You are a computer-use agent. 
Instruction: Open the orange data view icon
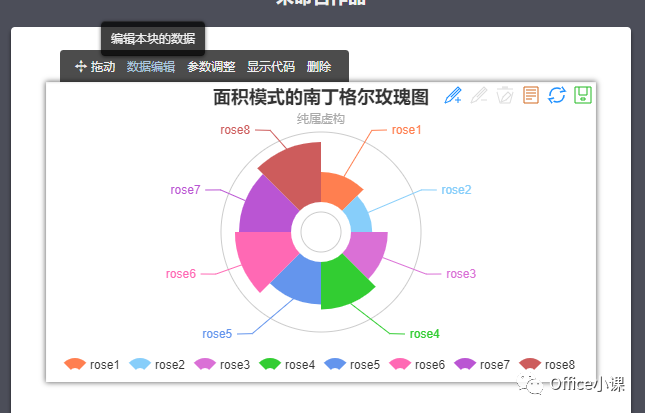(531, 95)
